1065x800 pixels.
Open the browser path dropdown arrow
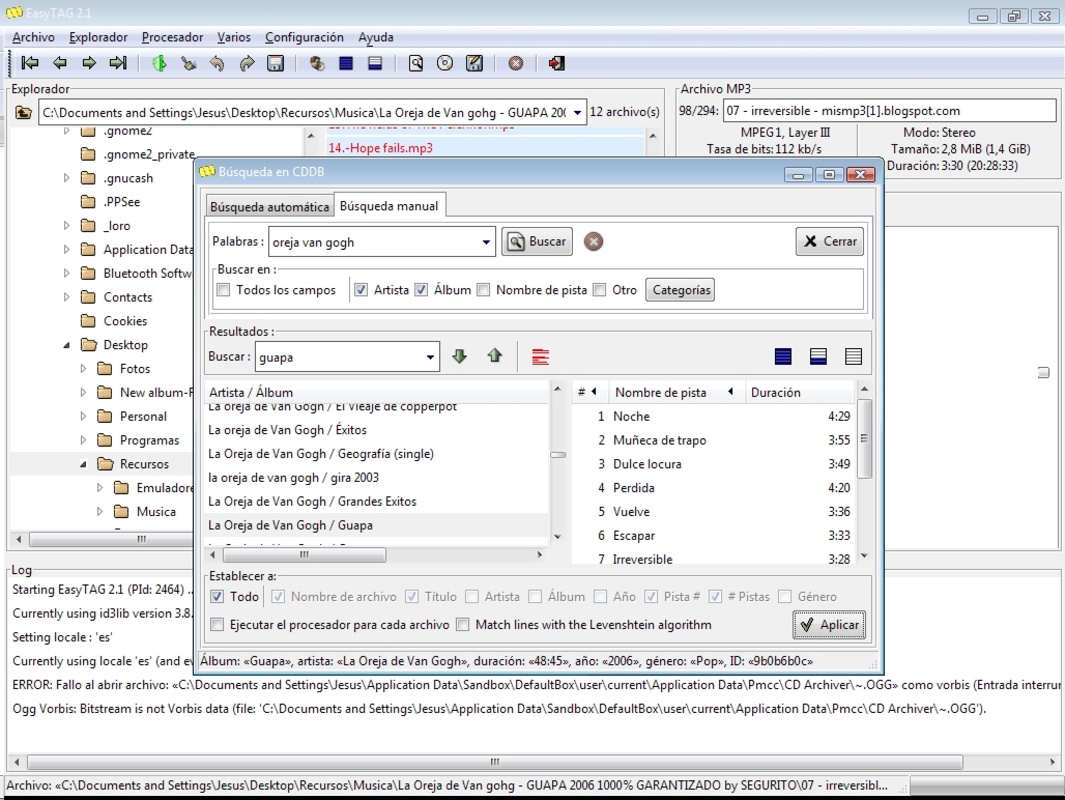pyautogui.click(x=577, y=113)
